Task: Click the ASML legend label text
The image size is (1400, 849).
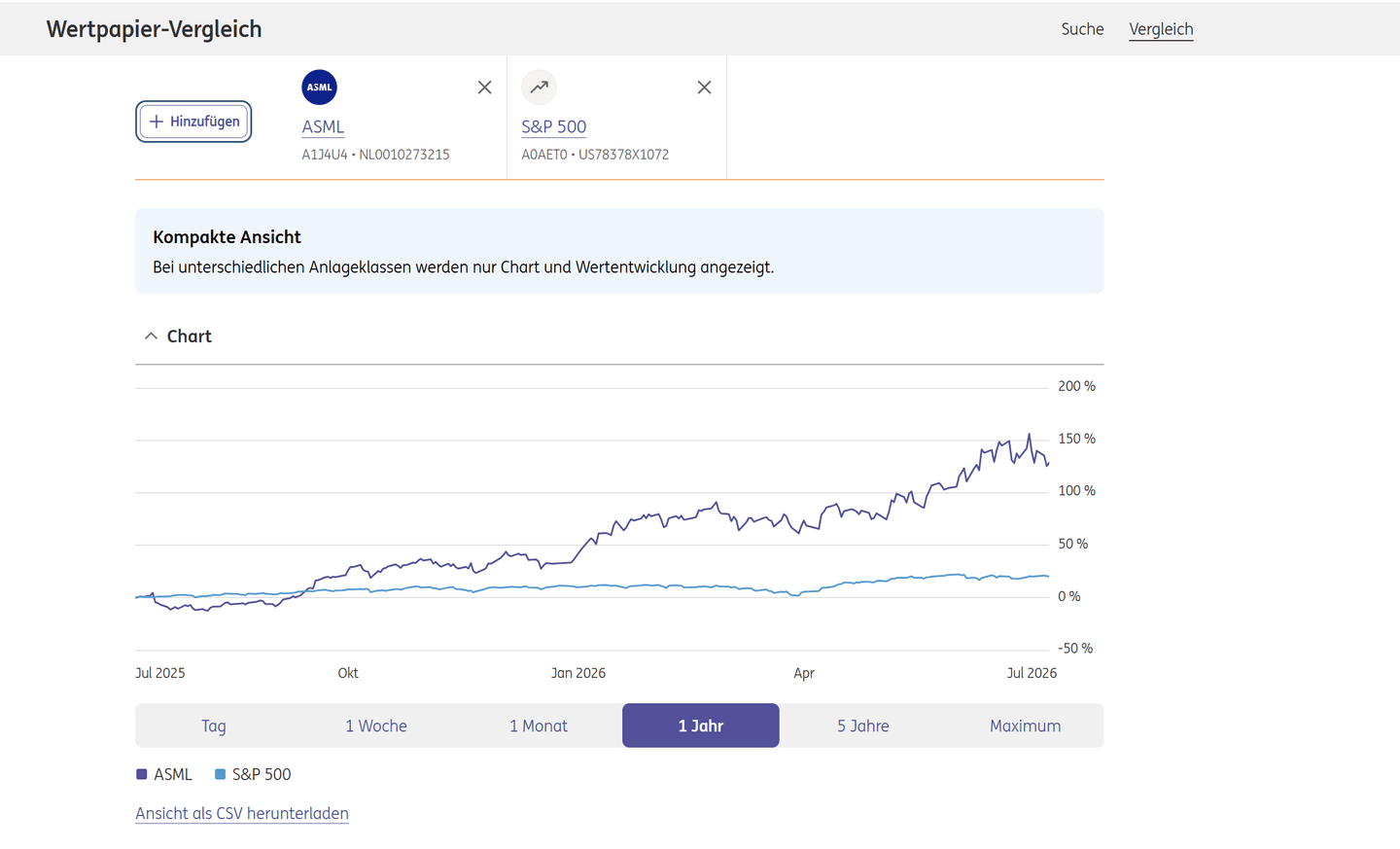Action: 173,774
